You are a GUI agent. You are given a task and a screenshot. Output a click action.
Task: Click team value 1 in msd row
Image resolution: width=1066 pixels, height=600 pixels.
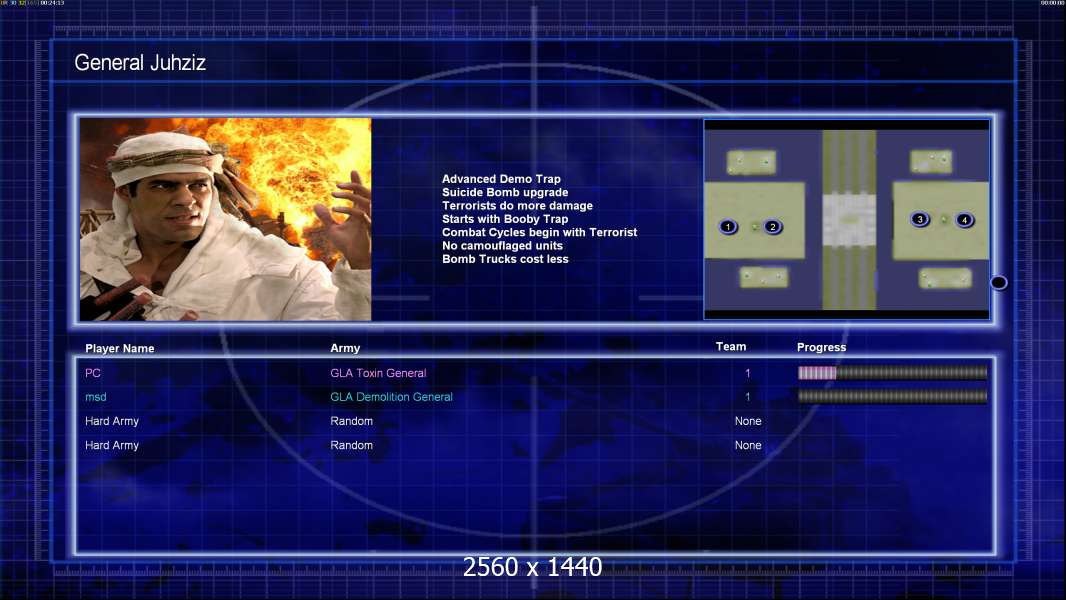tap(747, 397)
